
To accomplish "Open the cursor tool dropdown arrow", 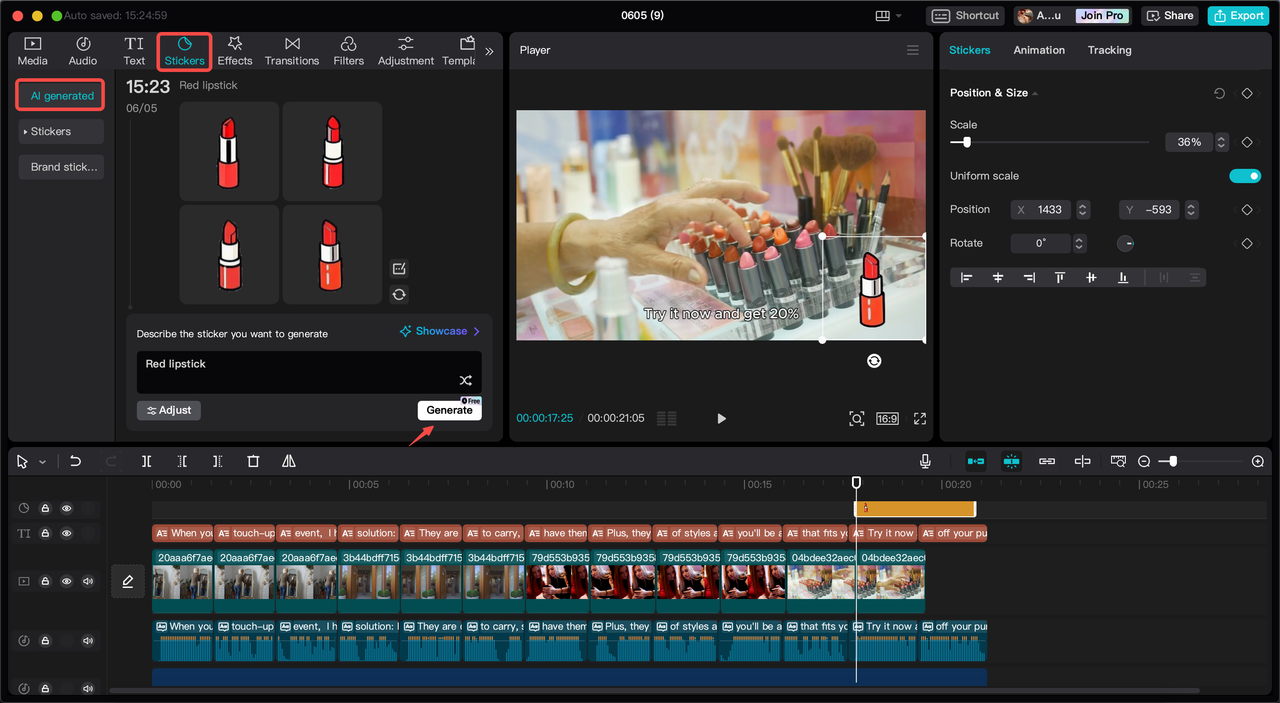I will [42, 462].
